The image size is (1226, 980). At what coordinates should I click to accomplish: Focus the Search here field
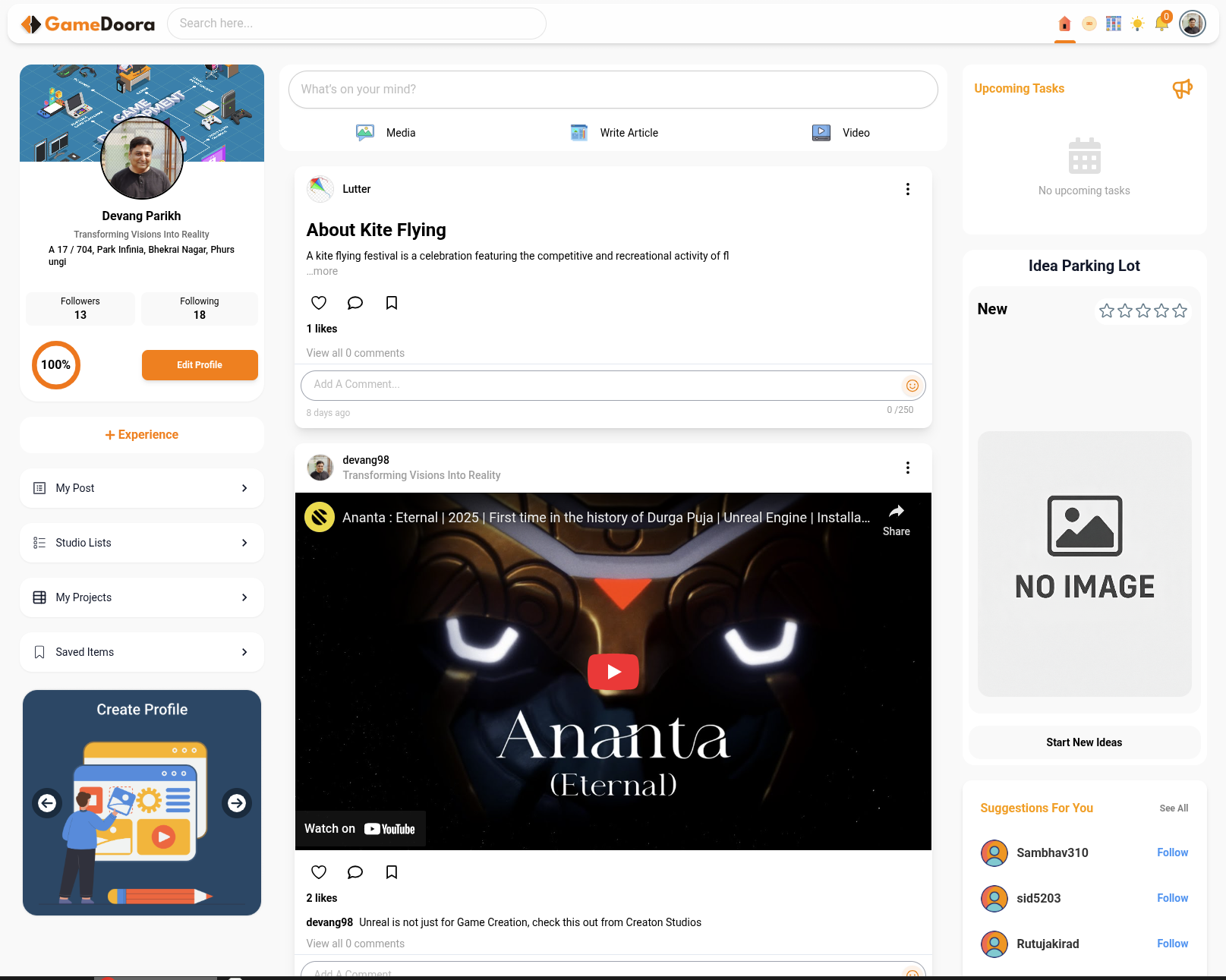tap(357, 24)
